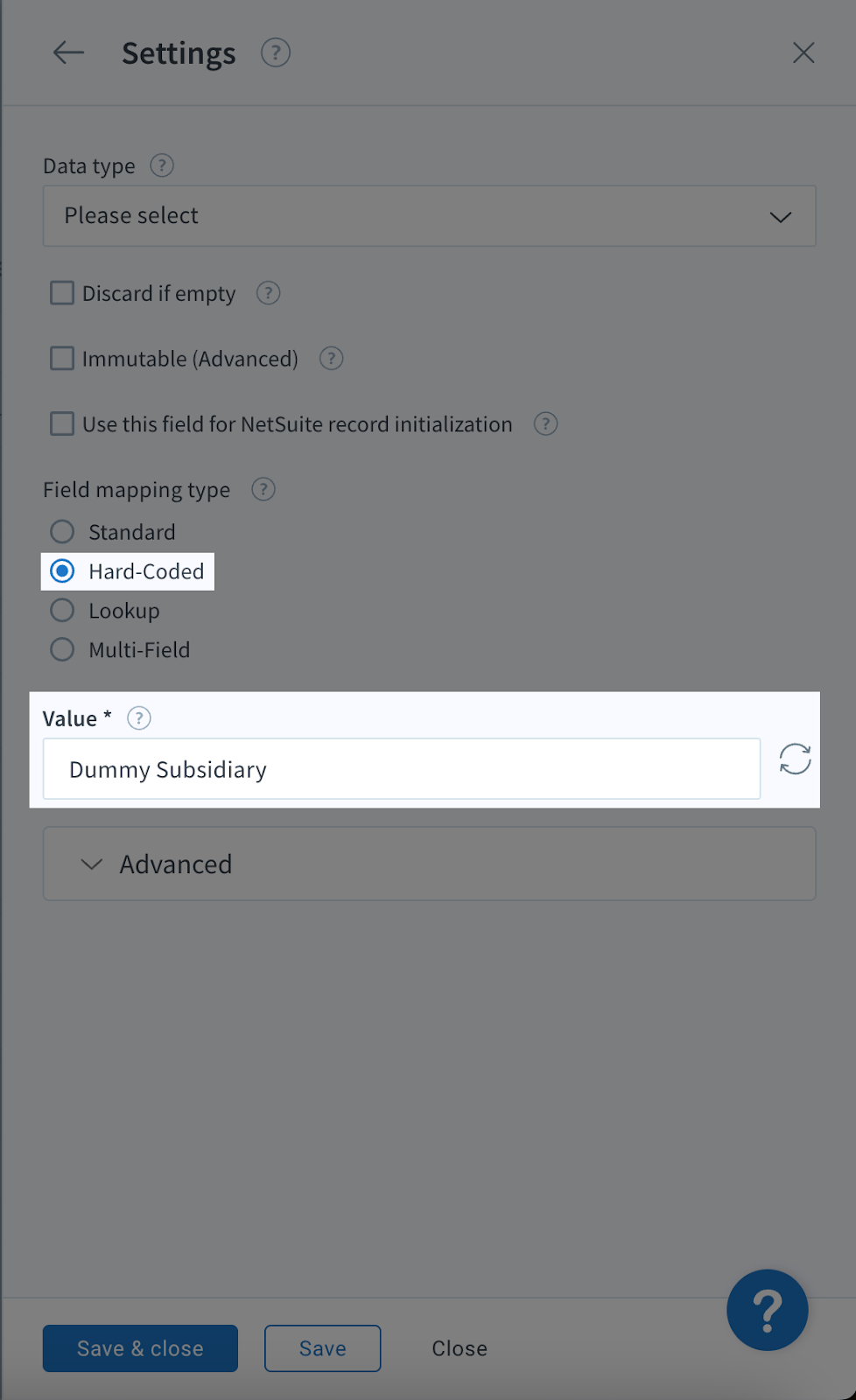Click help icon beside Discard if empty

point(268,293)
